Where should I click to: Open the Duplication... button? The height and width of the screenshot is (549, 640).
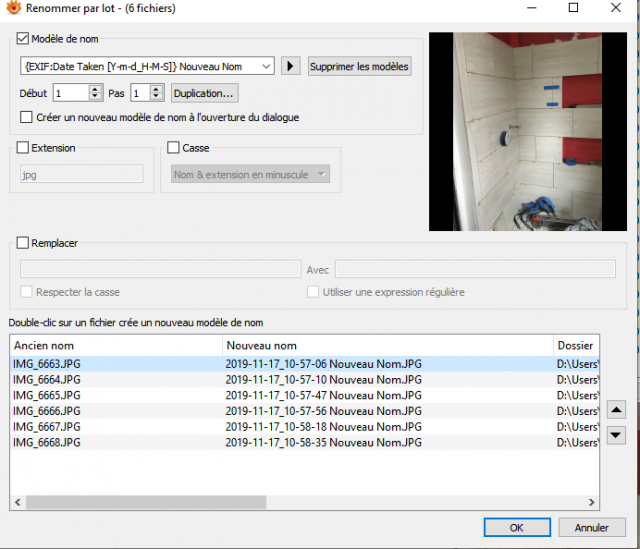tap(204, 93)
